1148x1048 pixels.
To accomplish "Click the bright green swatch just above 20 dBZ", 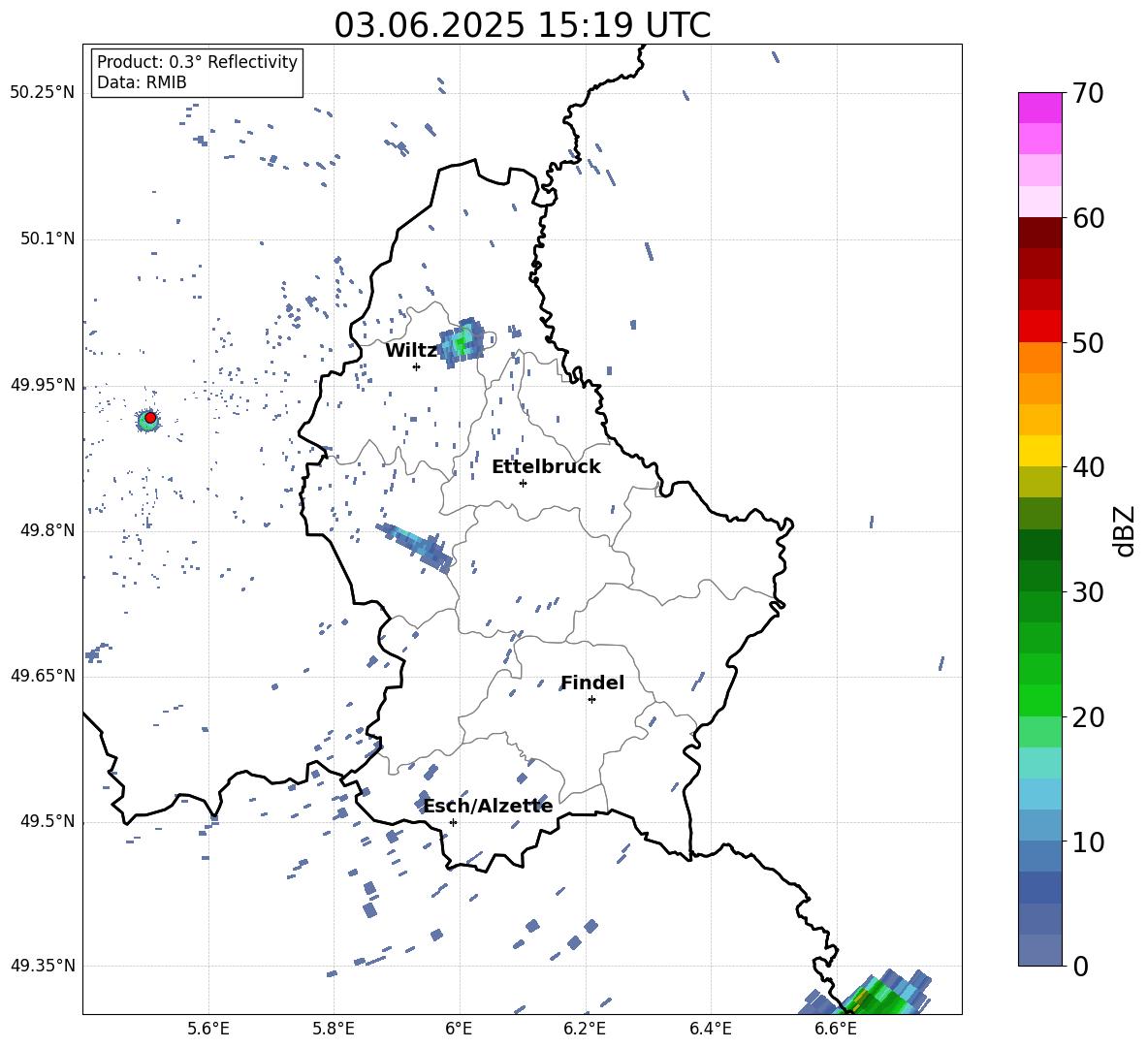I will 1039,700.
